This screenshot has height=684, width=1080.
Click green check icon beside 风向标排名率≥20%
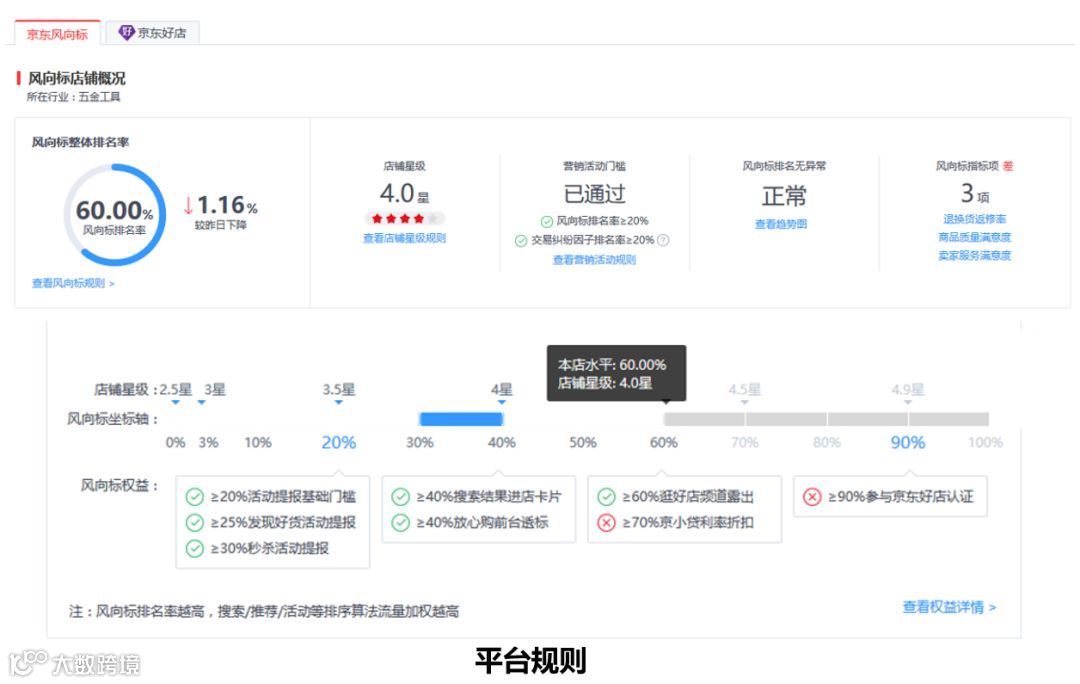pos(546,221)
